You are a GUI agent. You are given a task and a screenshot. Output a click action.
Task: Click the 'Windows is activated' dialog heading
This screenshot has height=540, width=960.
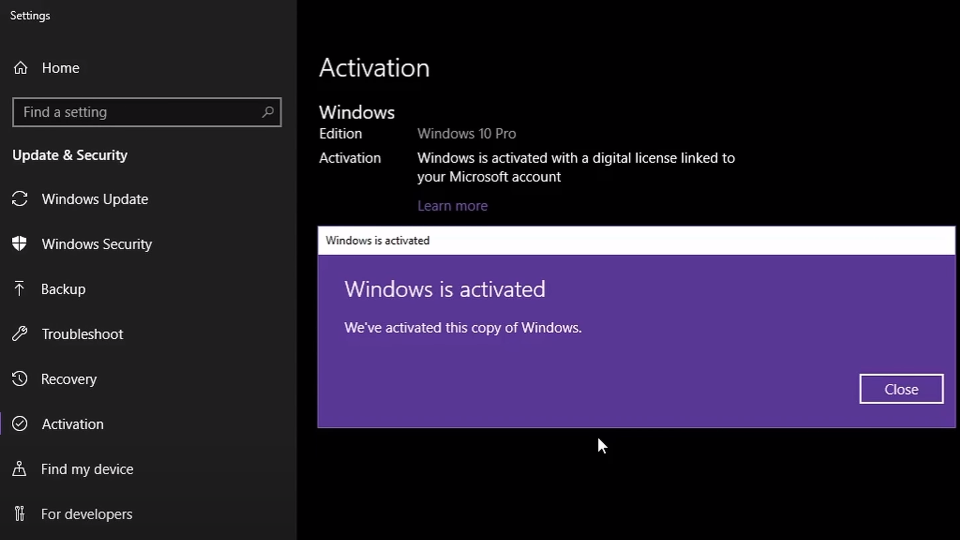[x=444, y=289]
